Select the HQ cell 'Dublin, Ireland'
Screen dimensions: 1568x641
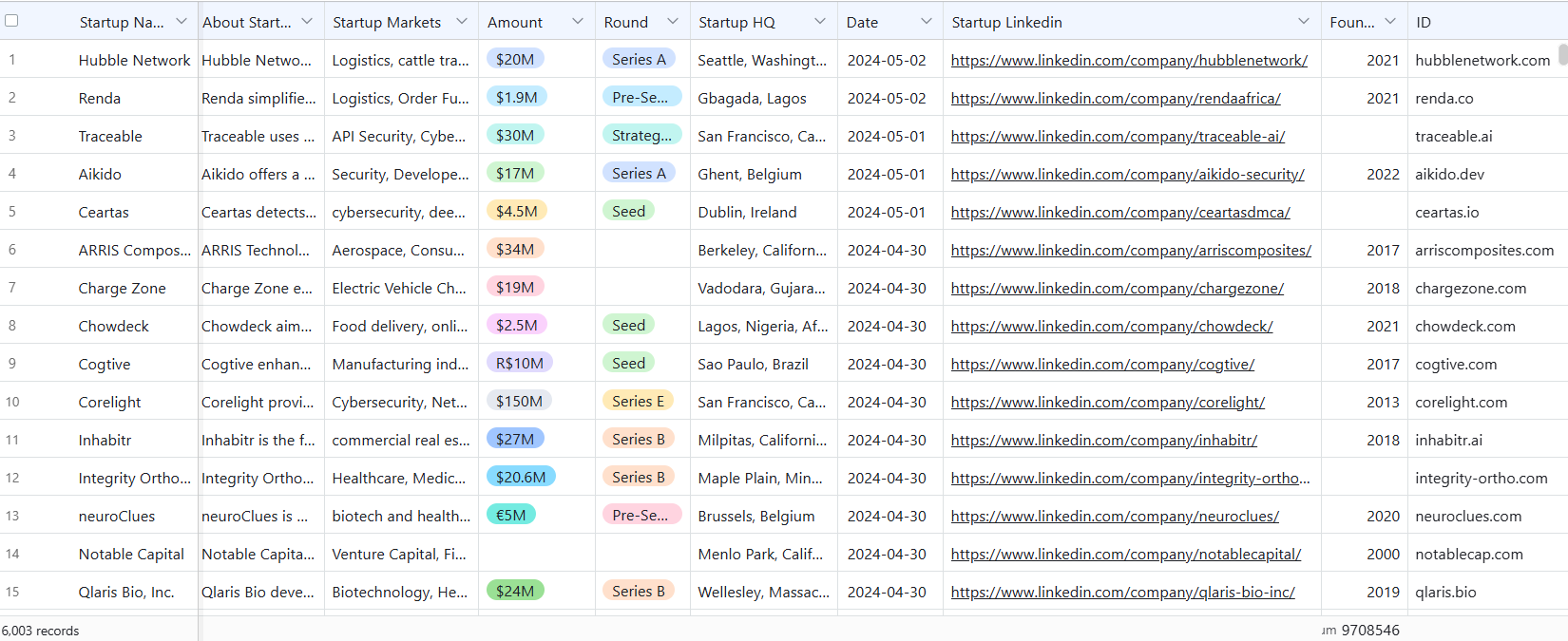click(747, 212)
